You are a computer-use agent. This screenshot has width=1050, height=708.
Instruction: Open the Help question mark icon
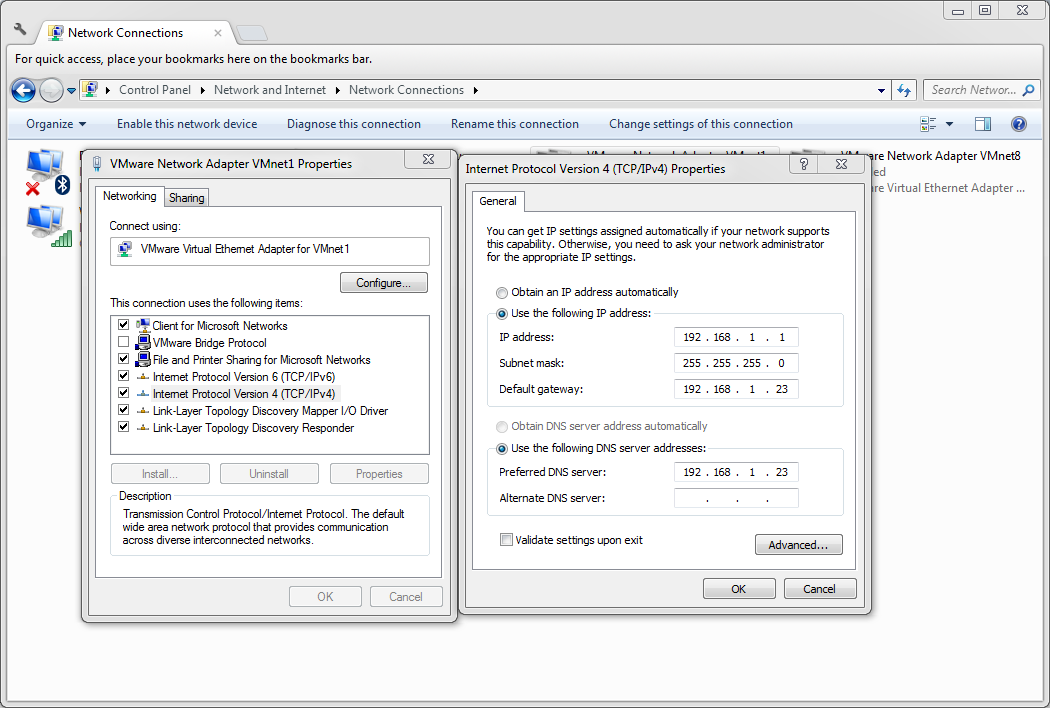1019,124
